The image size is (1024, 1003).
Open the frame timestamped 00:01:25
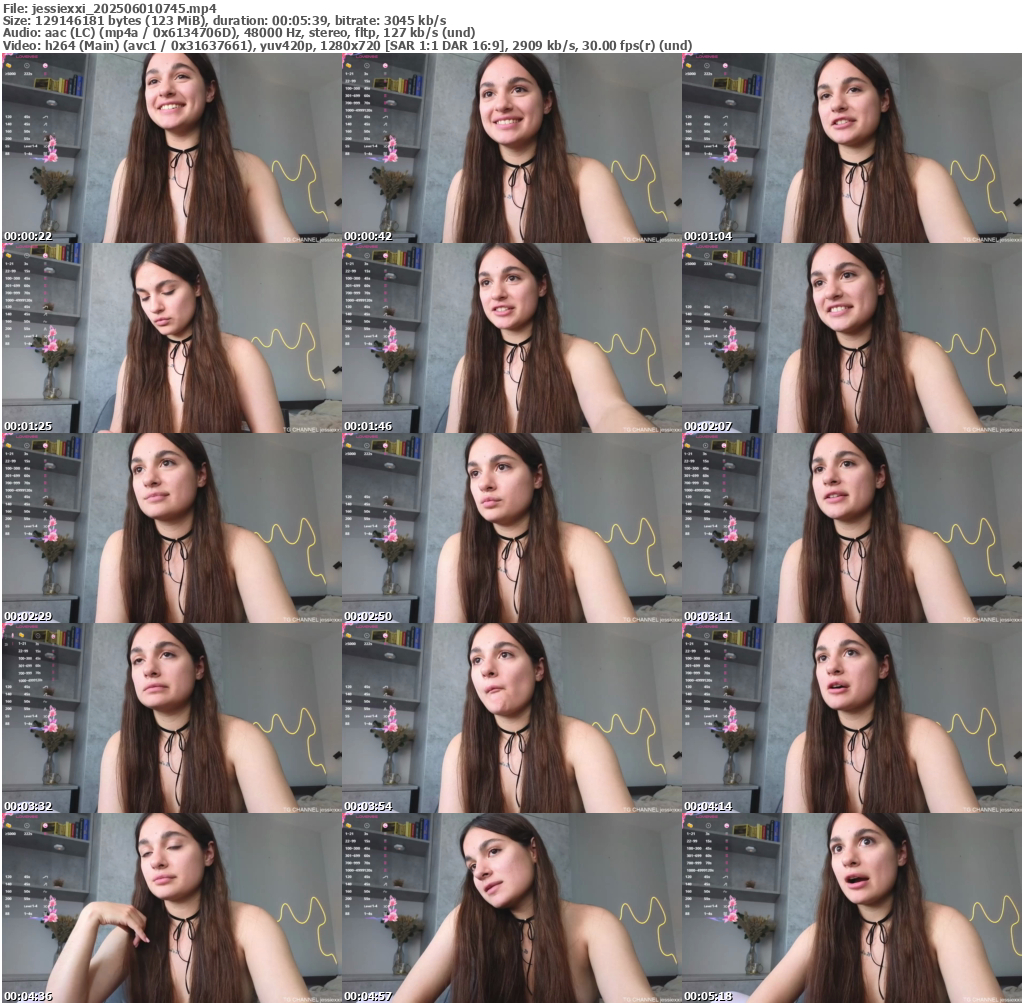click(x=171, y=338)
